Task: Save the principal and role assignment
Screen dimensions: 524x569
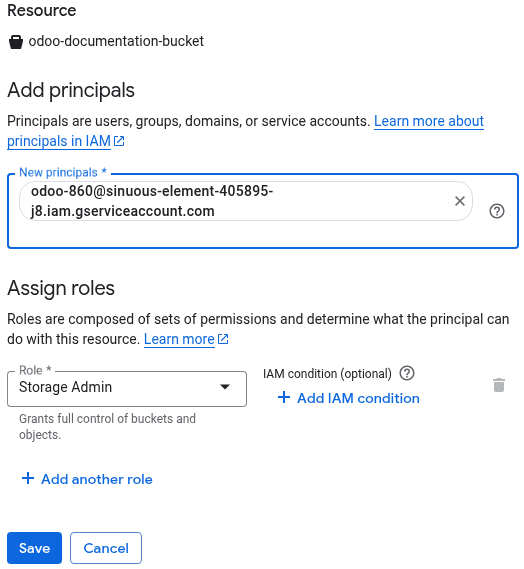Action: (x=34, y=548)
